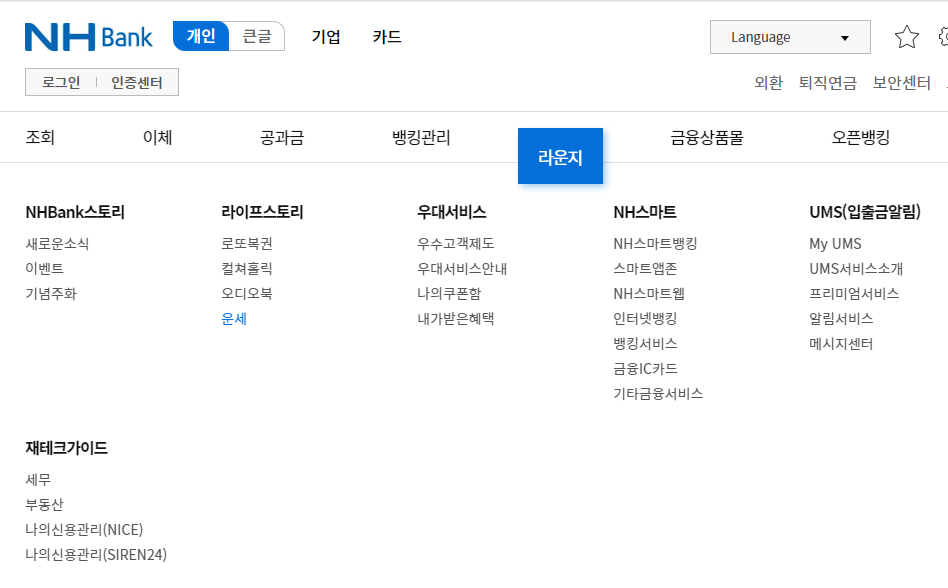The image size is (948, 588).
Task: Click the favorites star icon
Action: [x=906, y=37]
